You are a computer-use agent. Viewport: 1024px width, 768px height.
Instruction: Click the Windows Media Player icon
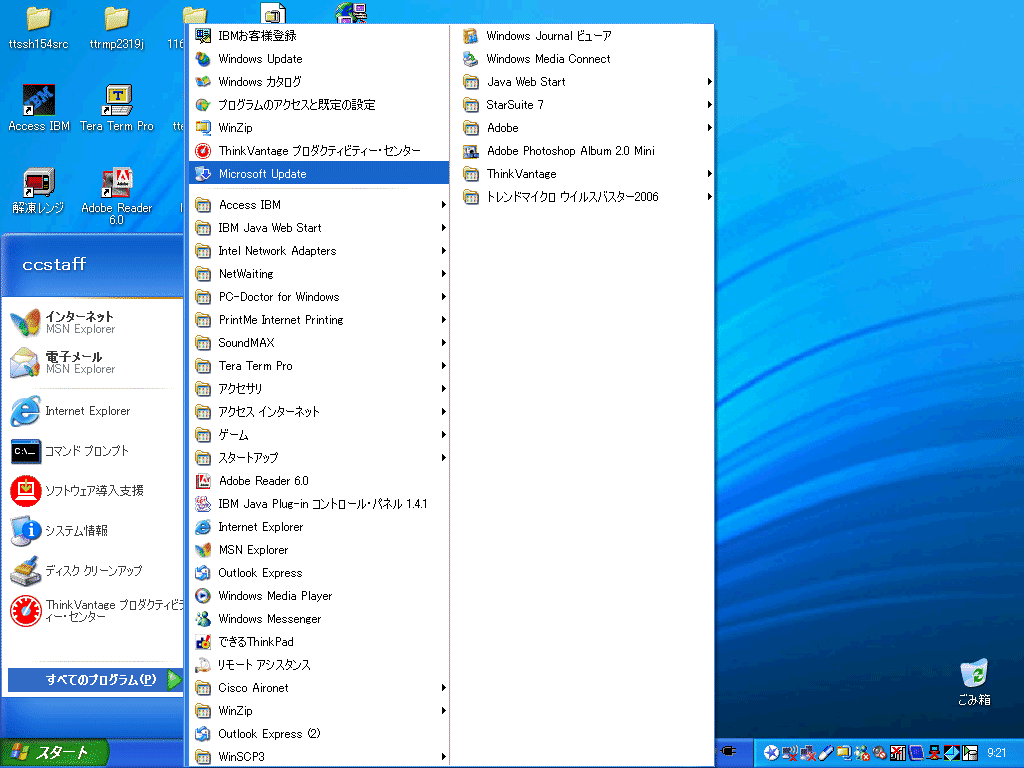click(x=203, y=596)
